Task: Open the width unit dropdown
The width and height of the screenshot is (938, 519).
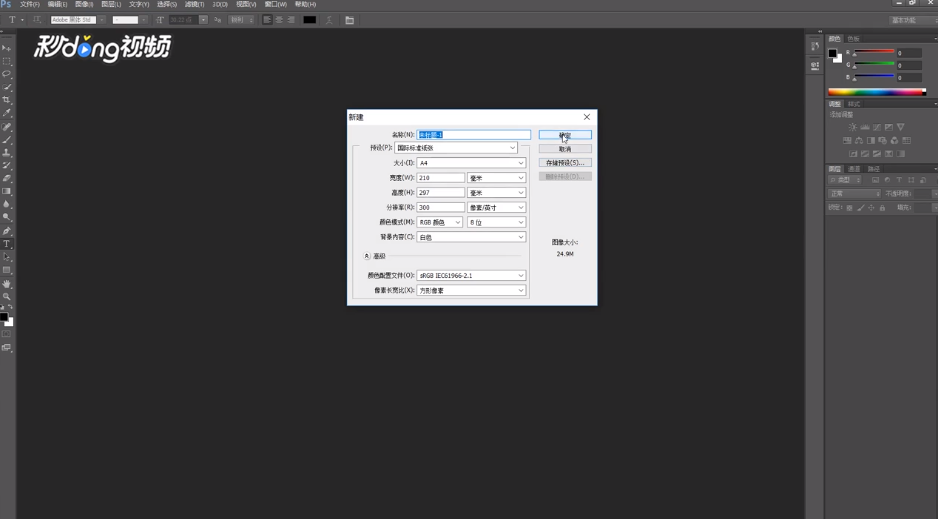Action: (x=497, y=178)
